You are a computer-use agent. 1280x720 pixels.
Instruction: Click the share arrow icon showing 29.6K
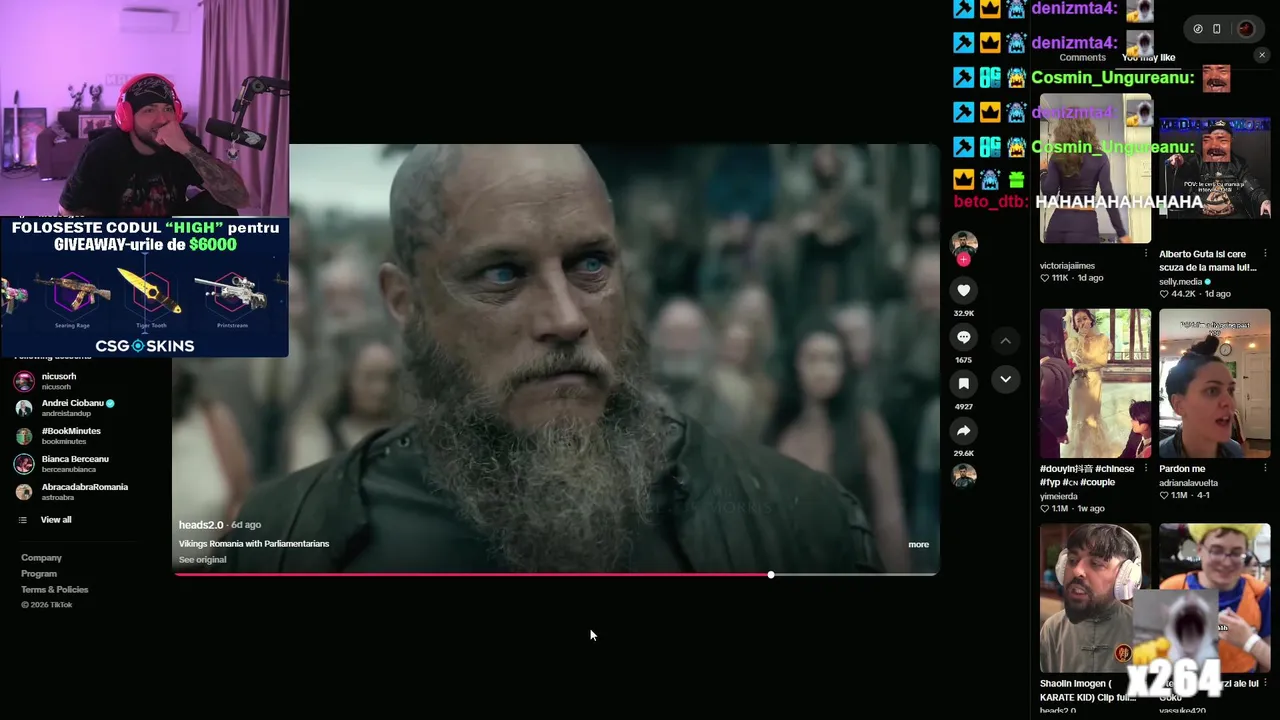963,430
